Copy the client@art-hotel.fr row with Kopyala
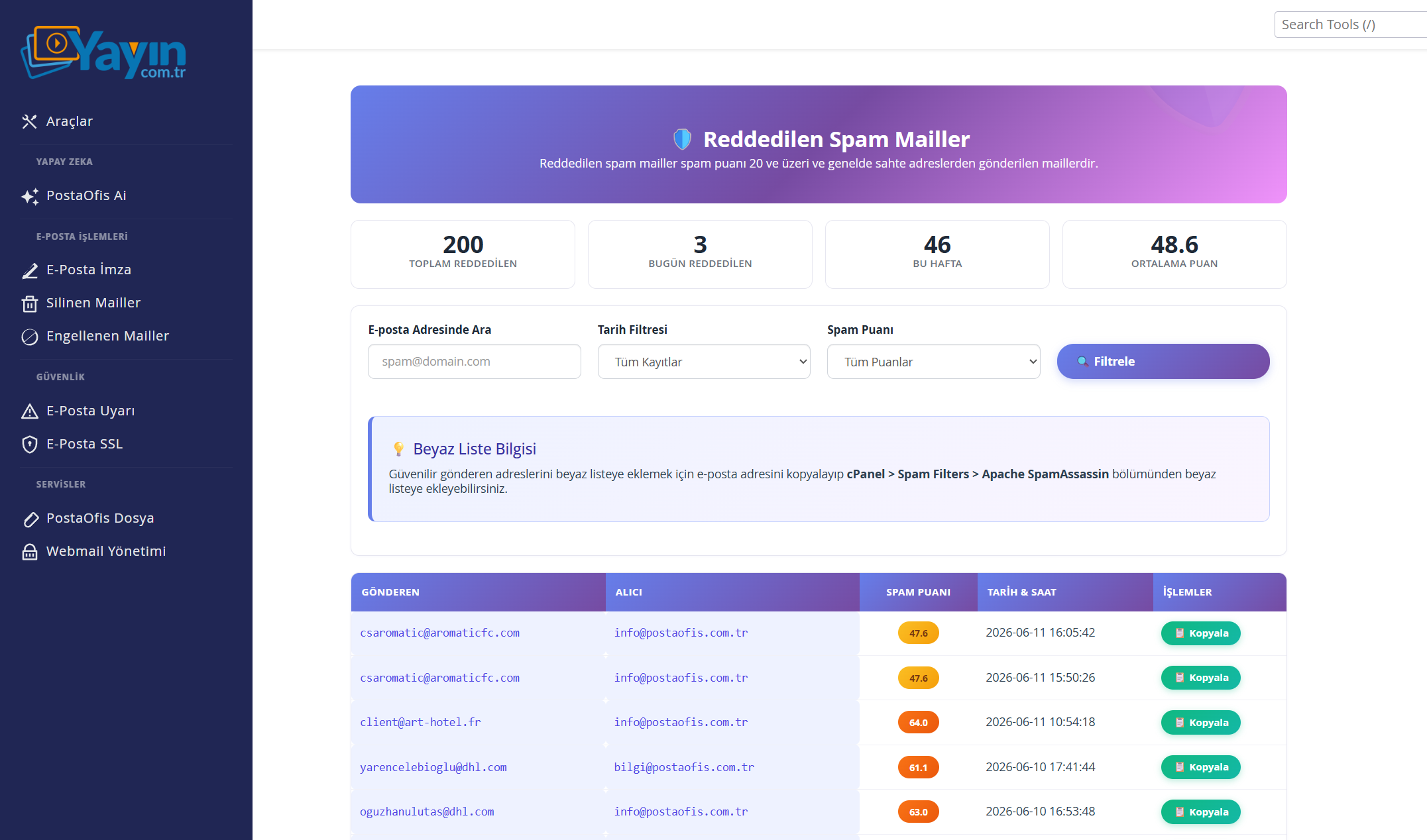The image size is (1427, 840). coord(1200,723)
